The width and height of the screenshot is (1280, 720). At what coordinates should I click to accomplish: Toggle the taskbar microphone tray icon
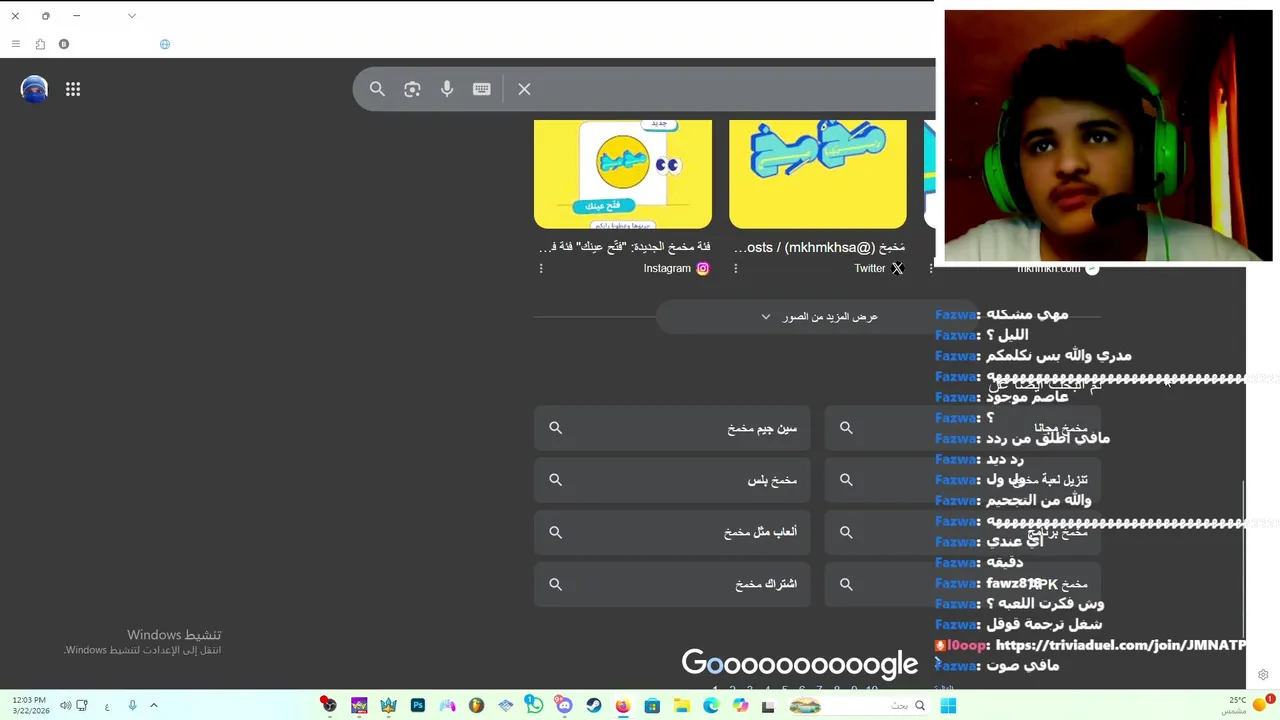pos(132,706)
